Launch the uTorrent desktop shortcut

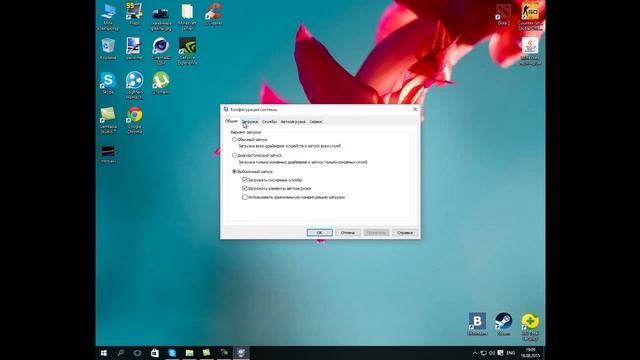[x=161, y=83]
